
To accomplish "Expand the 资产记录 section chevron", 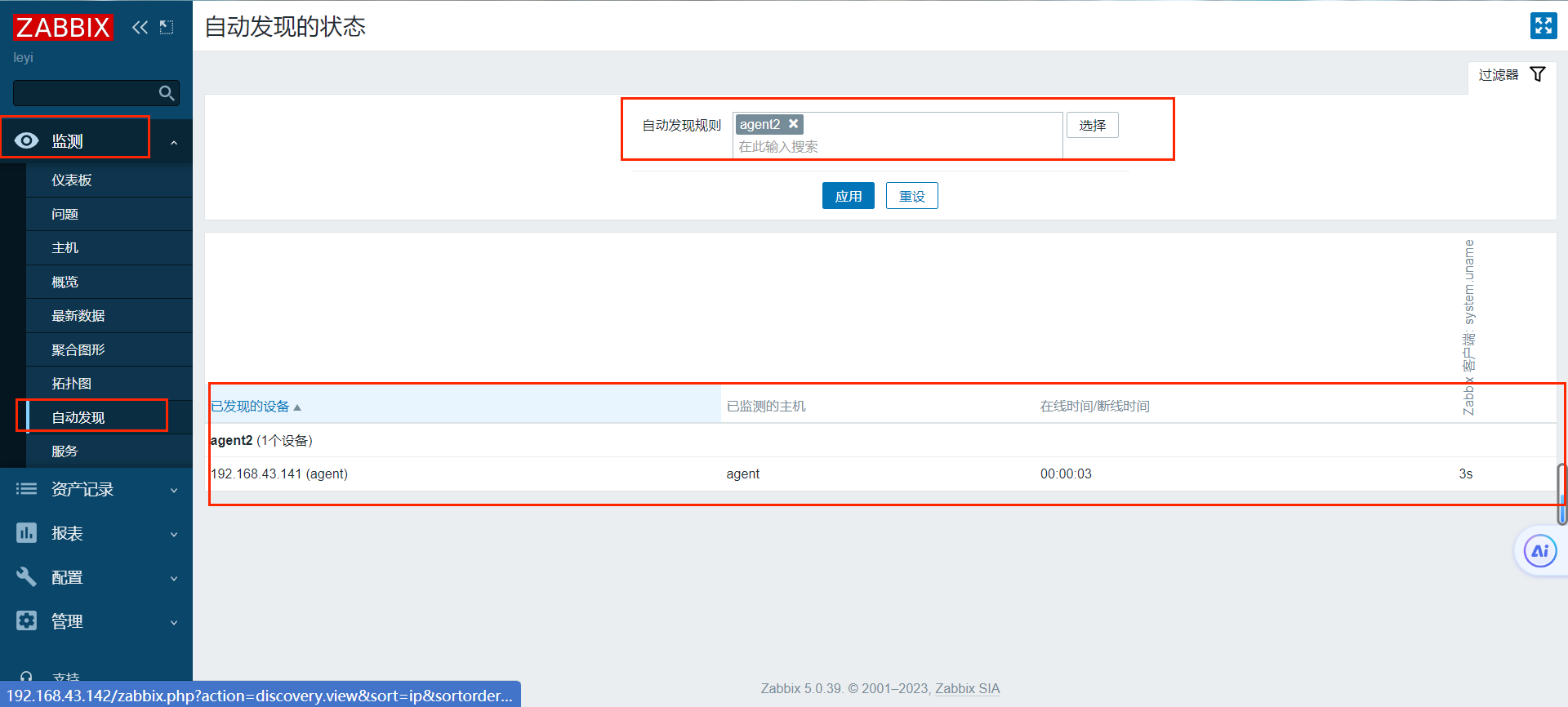I will tap(174, 491).
